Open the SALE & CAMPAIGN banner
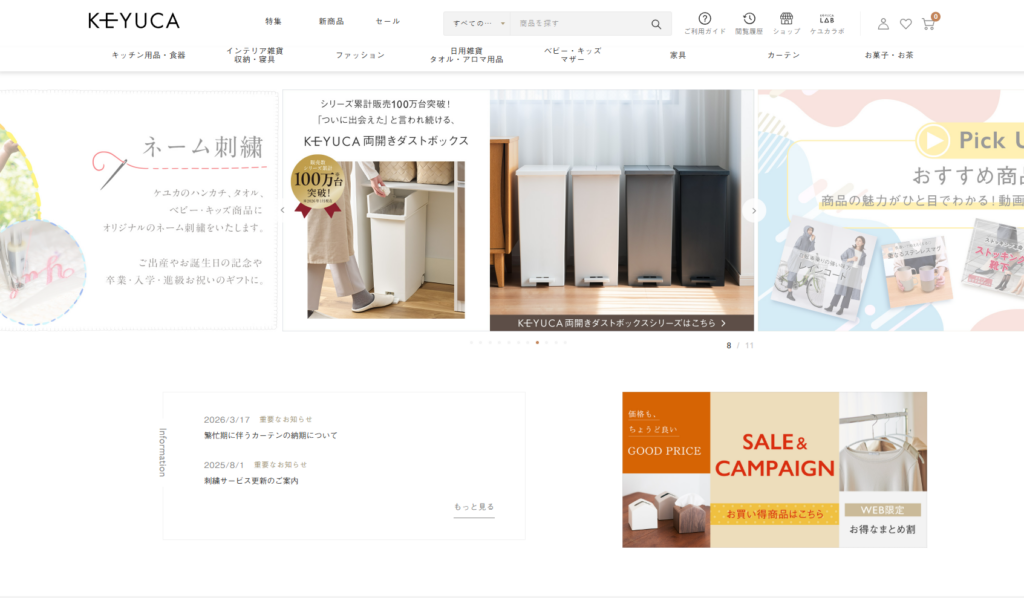The height and width of the screenshot is (598, 1024). coord(774,469)
